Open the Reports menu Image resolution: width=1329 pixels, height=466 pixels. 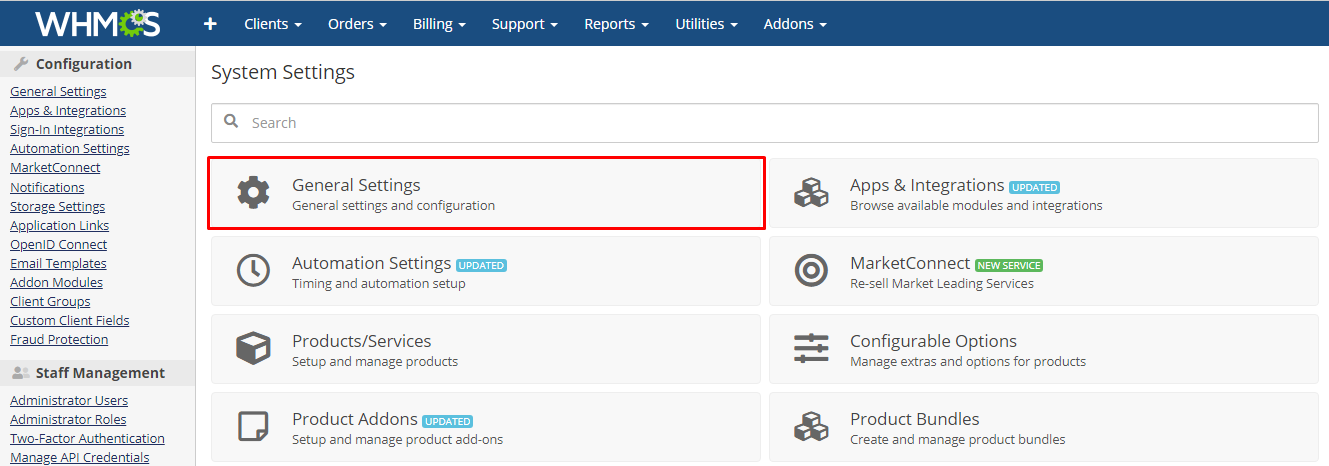tap(616, 24)
